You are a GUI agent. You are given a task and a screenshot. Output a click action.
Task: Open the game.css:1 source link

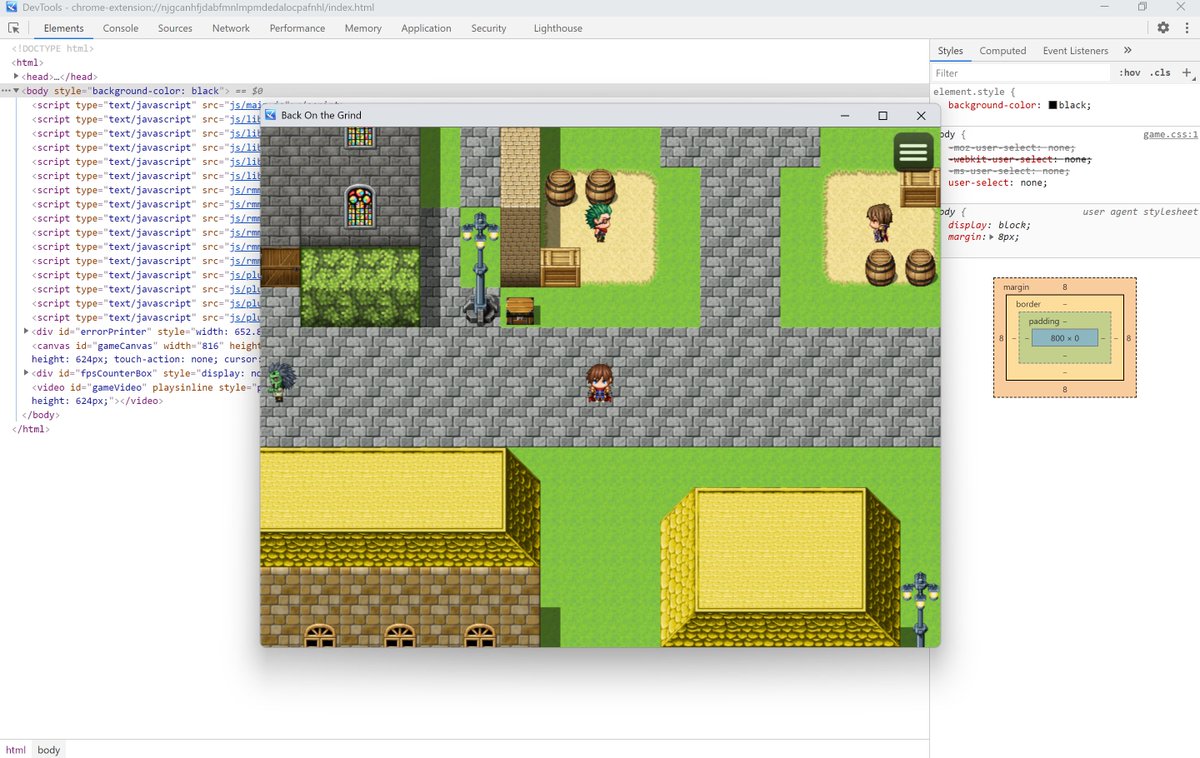click(x=1171, y=134)
